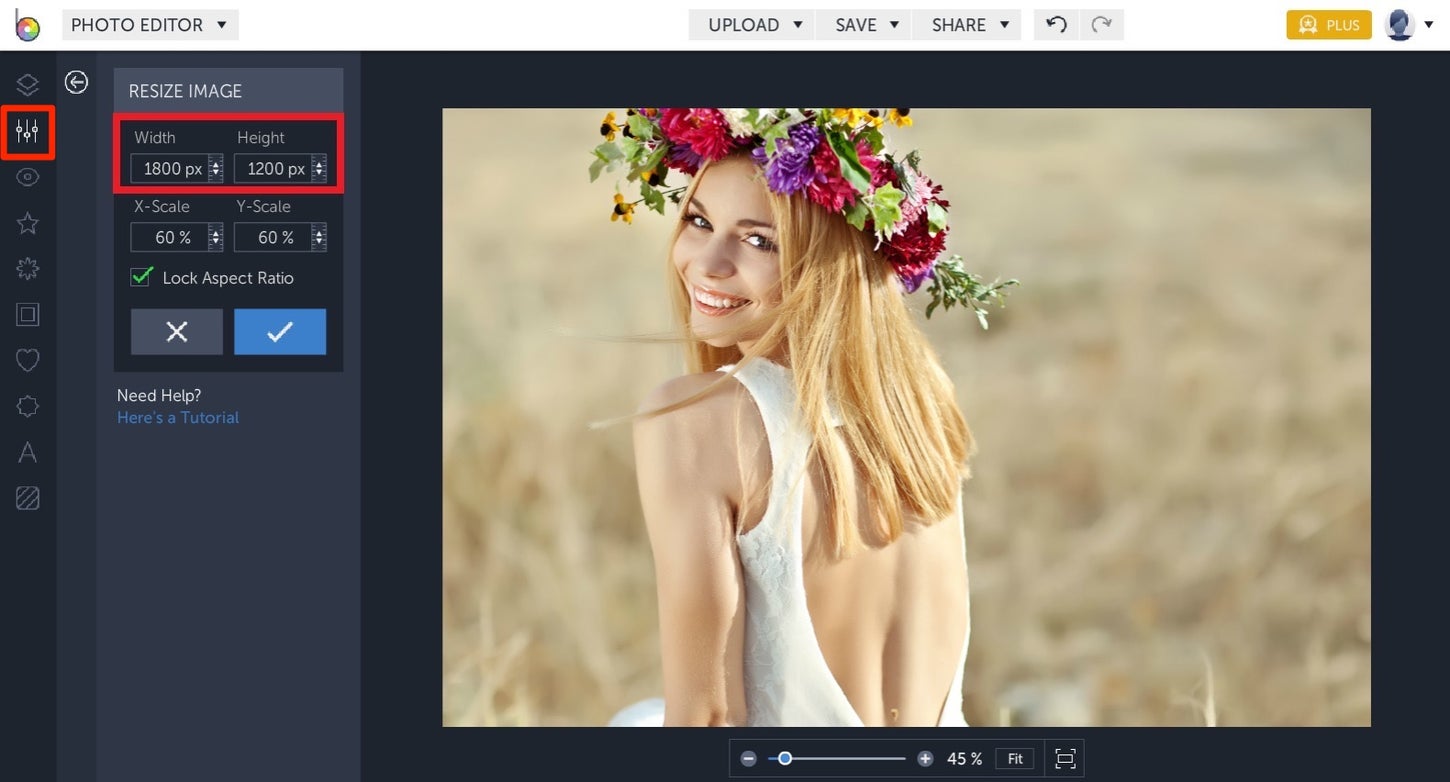
Task: Expand the SAVE dropdown menu
Action: pos(862,24)
